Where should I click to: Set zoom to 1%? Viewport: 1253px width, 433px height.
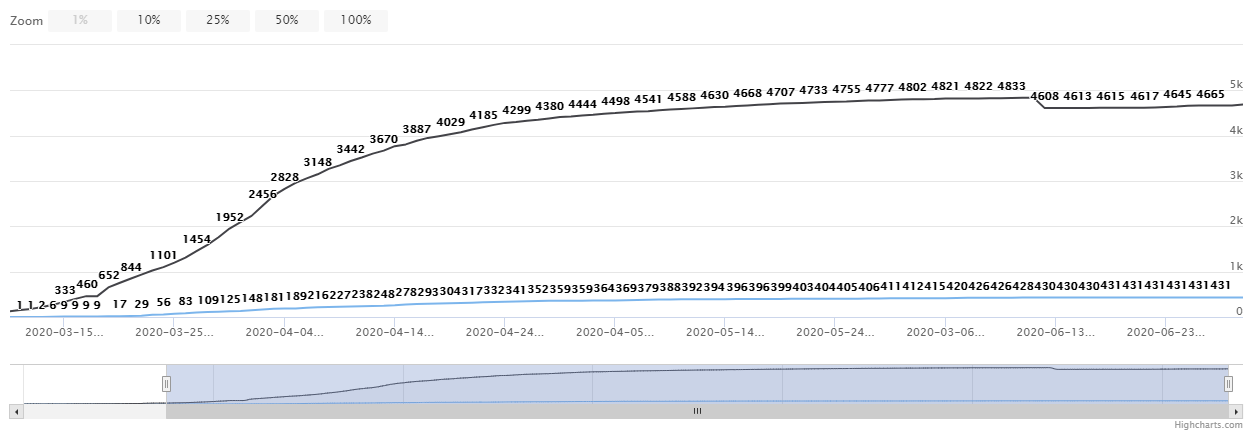click(79, 20)
